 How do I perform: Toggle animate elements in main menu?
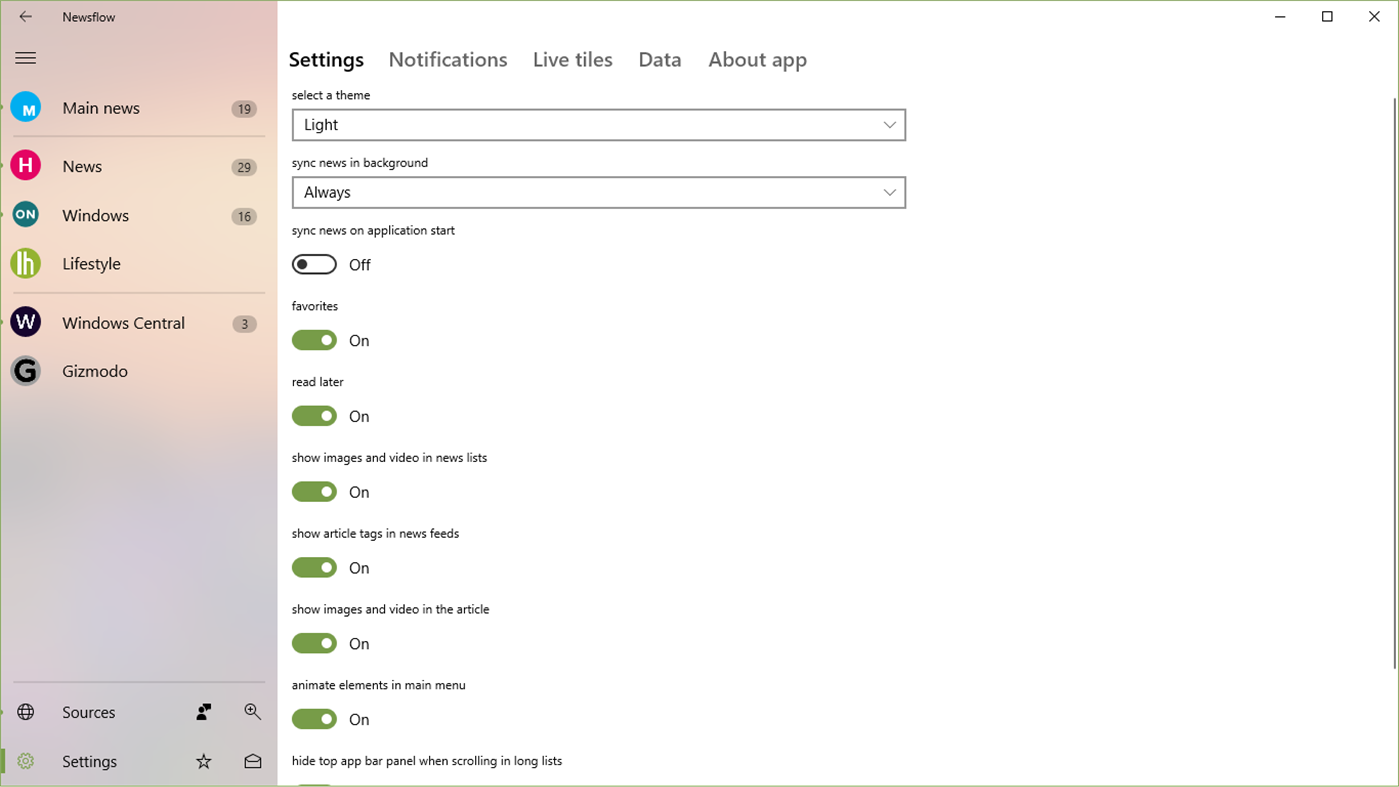click(314, 719)
